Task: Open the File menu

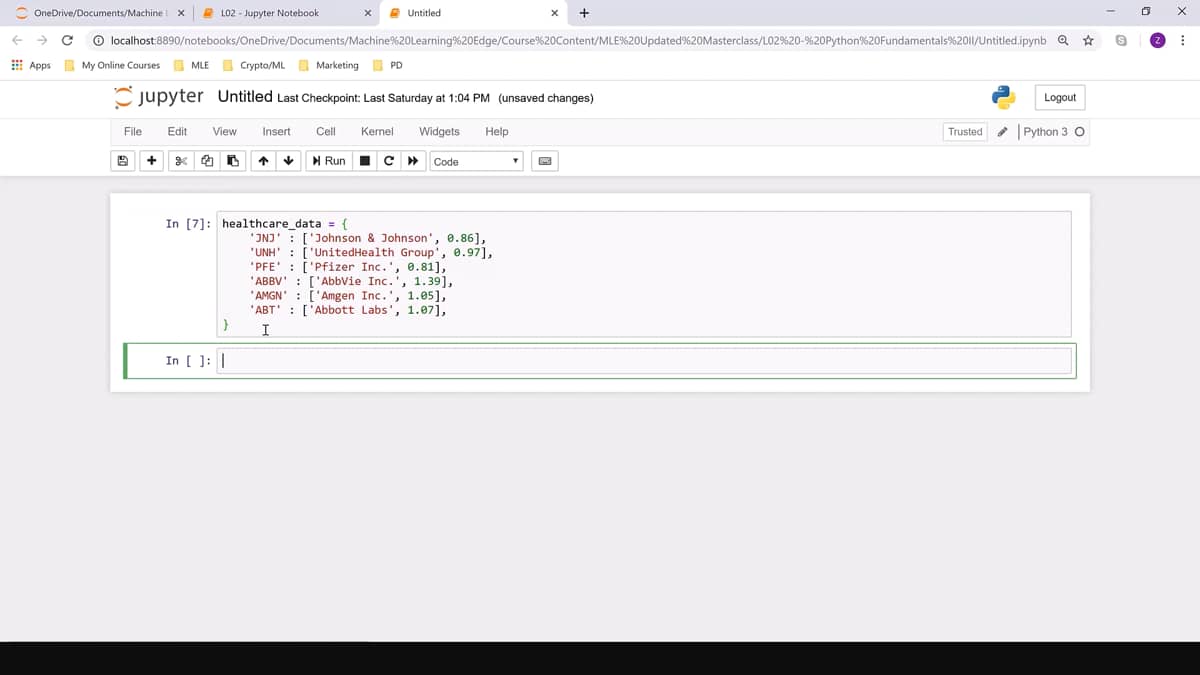Action: [132, 132]
